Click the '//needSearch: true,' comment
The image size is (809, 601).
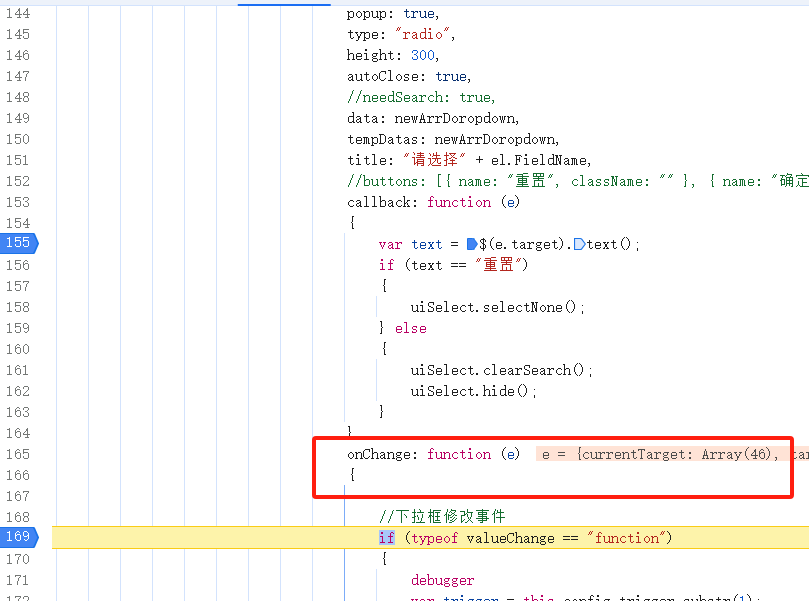click(x=421, y=97)
